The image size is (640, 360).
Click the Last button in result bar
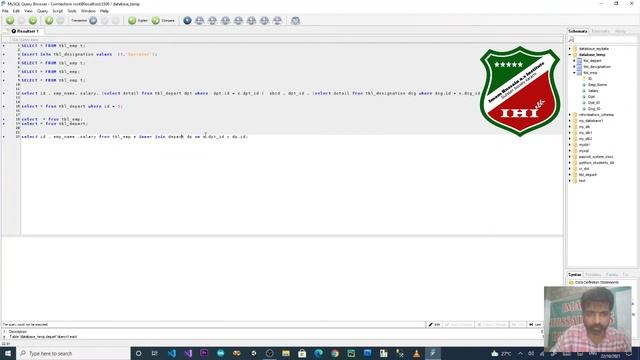pyautogui.click(x=535, y=324)
